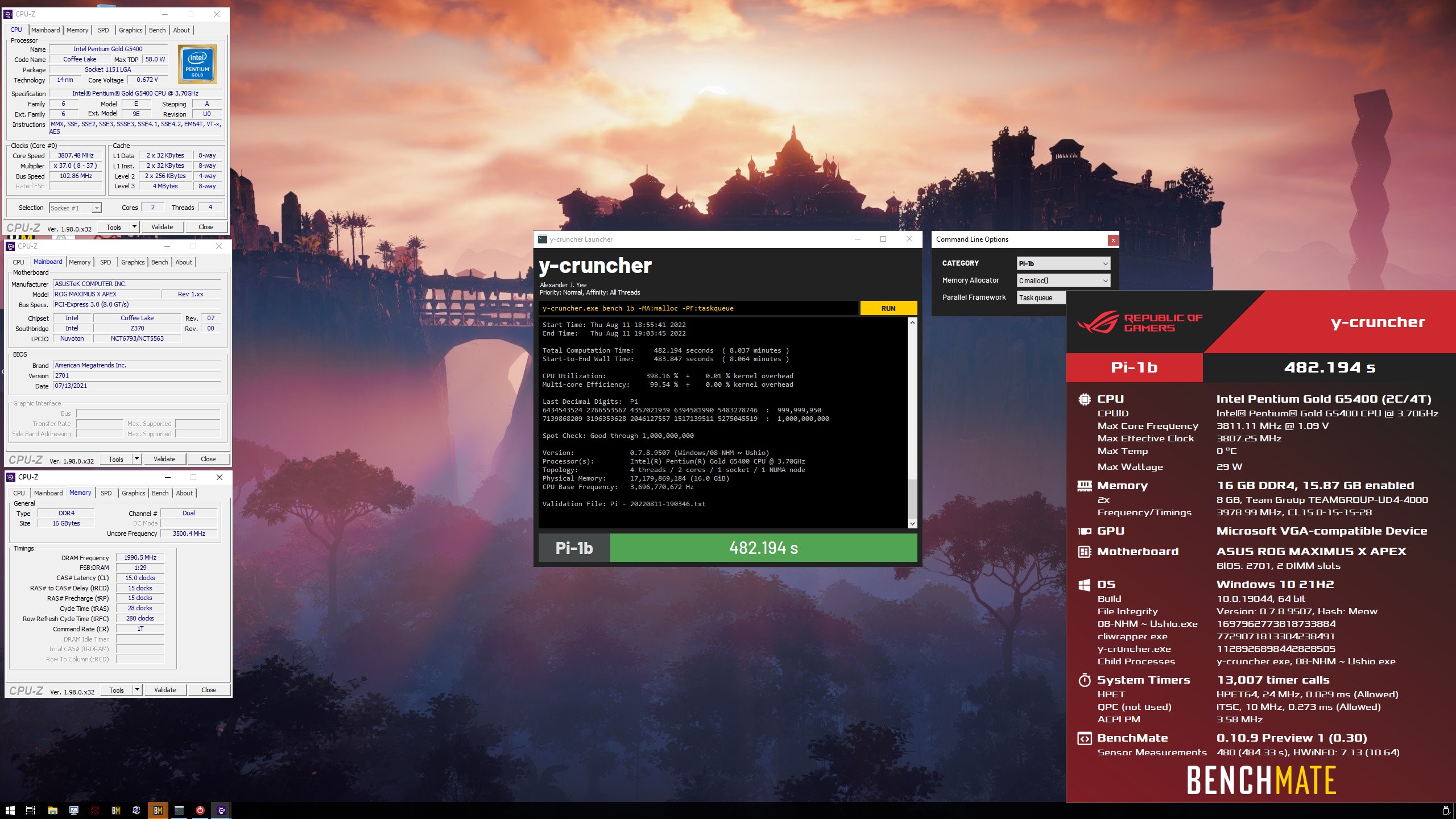Image resolution: width=1456 pixels, height=819 pixels.
Task: Click the System Timers stopwatch icon
Action: click(x=1084, y=680)
